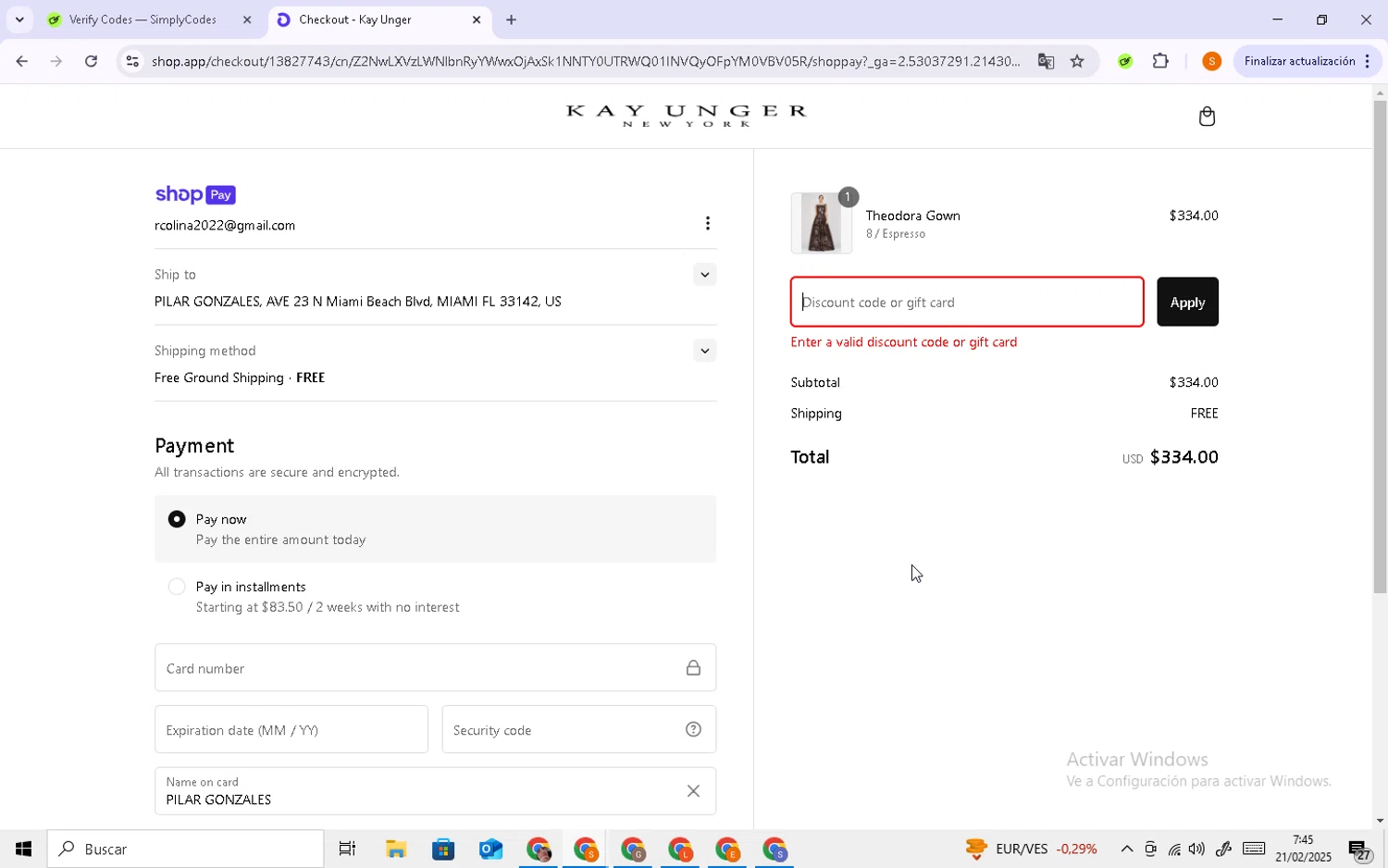Expand the Ship to address dropdown
Viewport: 1388px width, 868px height.
pyautogui.click(x=705, y=275)
